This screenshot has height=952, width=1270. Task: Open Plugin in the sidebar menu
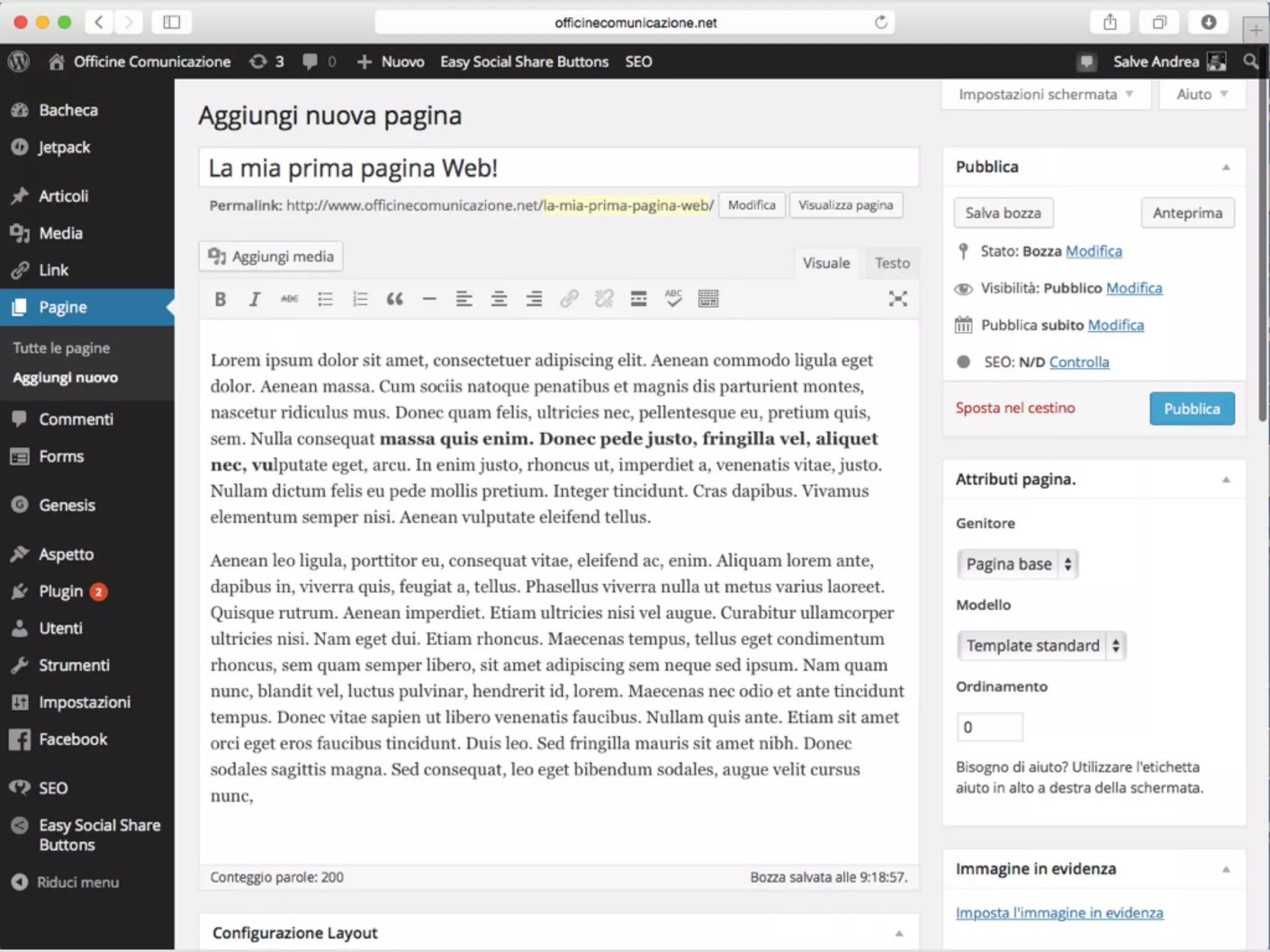click(61, 591)
